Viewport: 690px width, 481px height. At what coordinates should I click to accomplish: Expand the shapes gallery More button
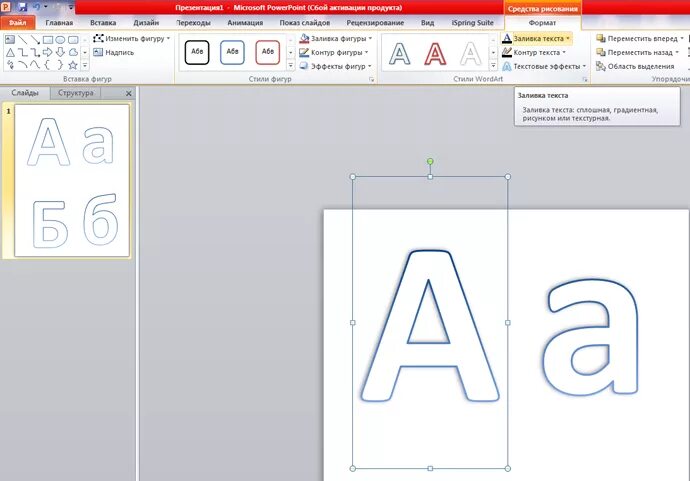pos(85,65)
